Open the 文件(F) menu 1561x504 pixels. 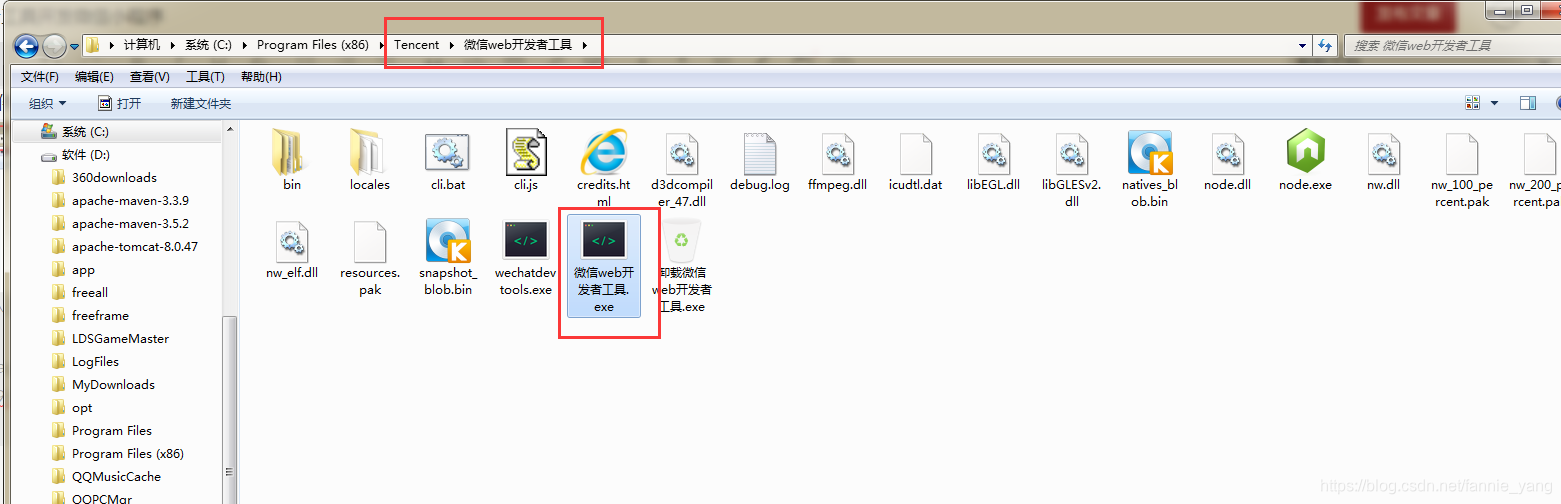coord(39,77)
